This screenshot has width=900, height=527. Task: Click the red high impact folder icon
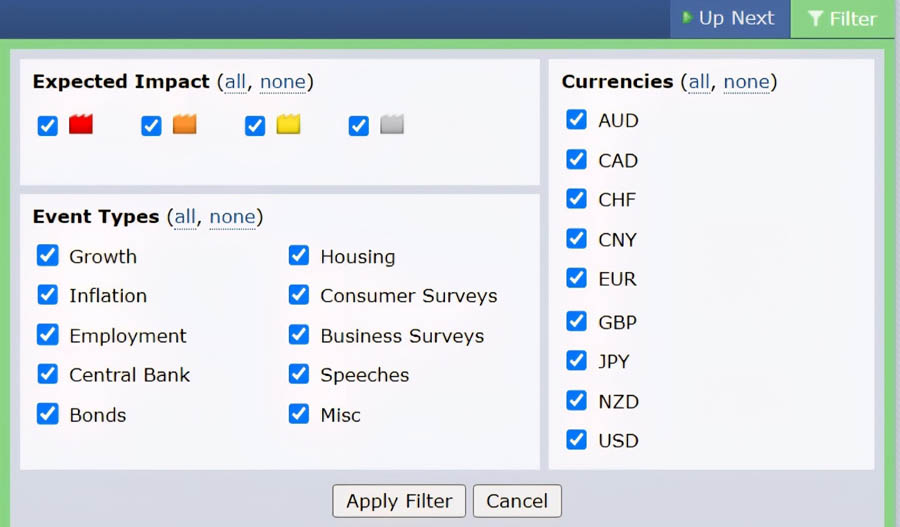point(81,124)
